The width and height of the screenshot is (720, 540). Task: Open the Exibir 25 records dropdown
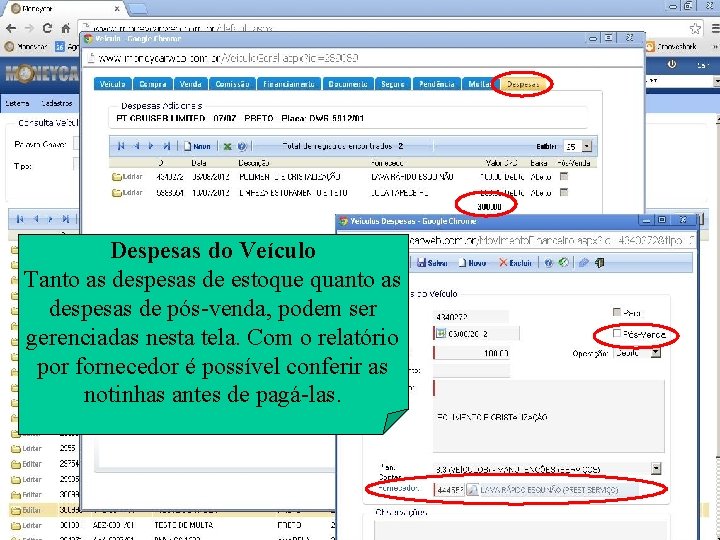[x=586, y=147]
